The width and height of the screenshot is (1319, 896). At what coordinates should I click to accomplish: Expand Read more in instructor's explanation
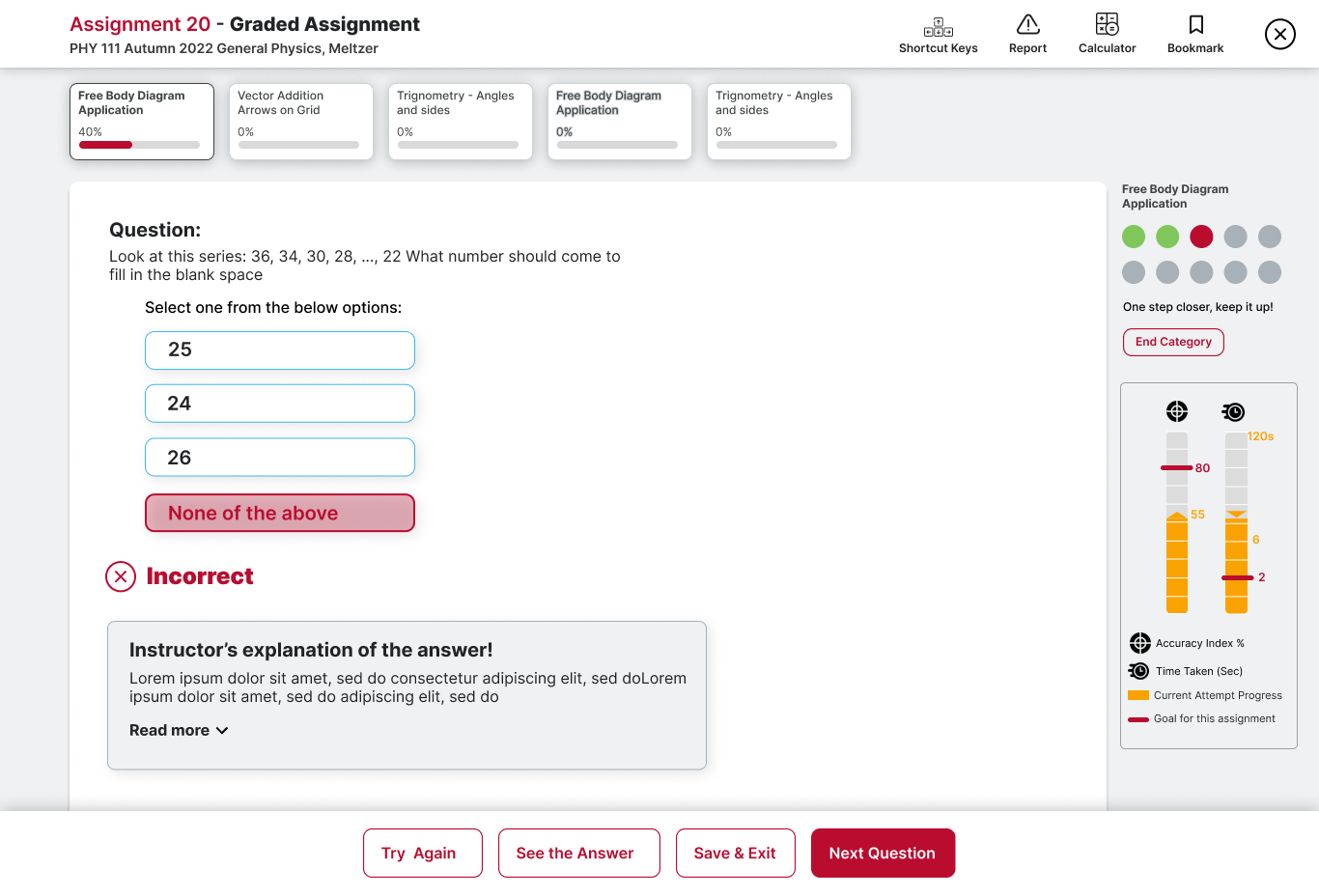(x=179, y=731)
